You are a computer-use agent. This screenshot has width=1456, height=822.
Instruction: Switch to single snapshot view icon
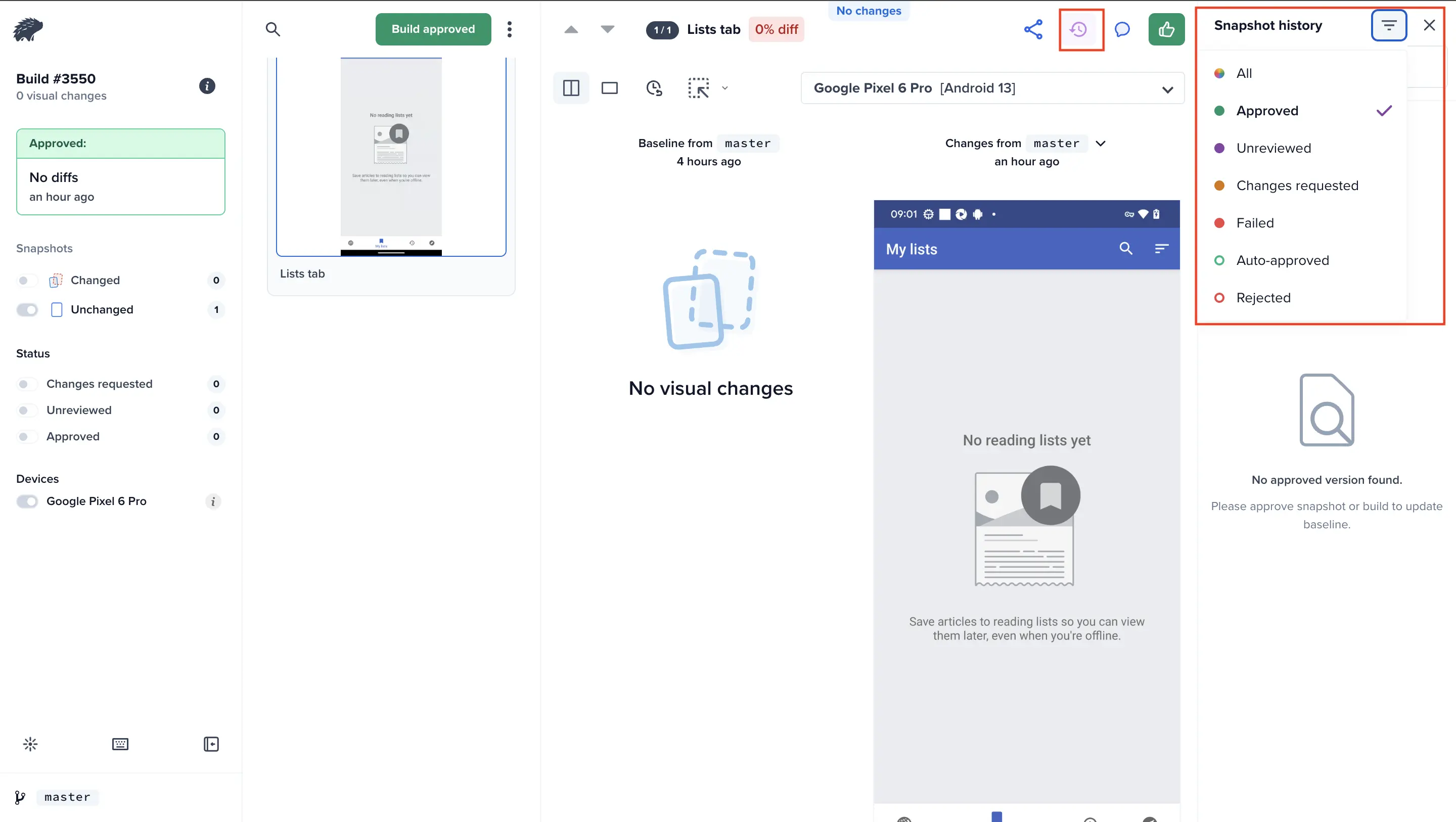609,88
